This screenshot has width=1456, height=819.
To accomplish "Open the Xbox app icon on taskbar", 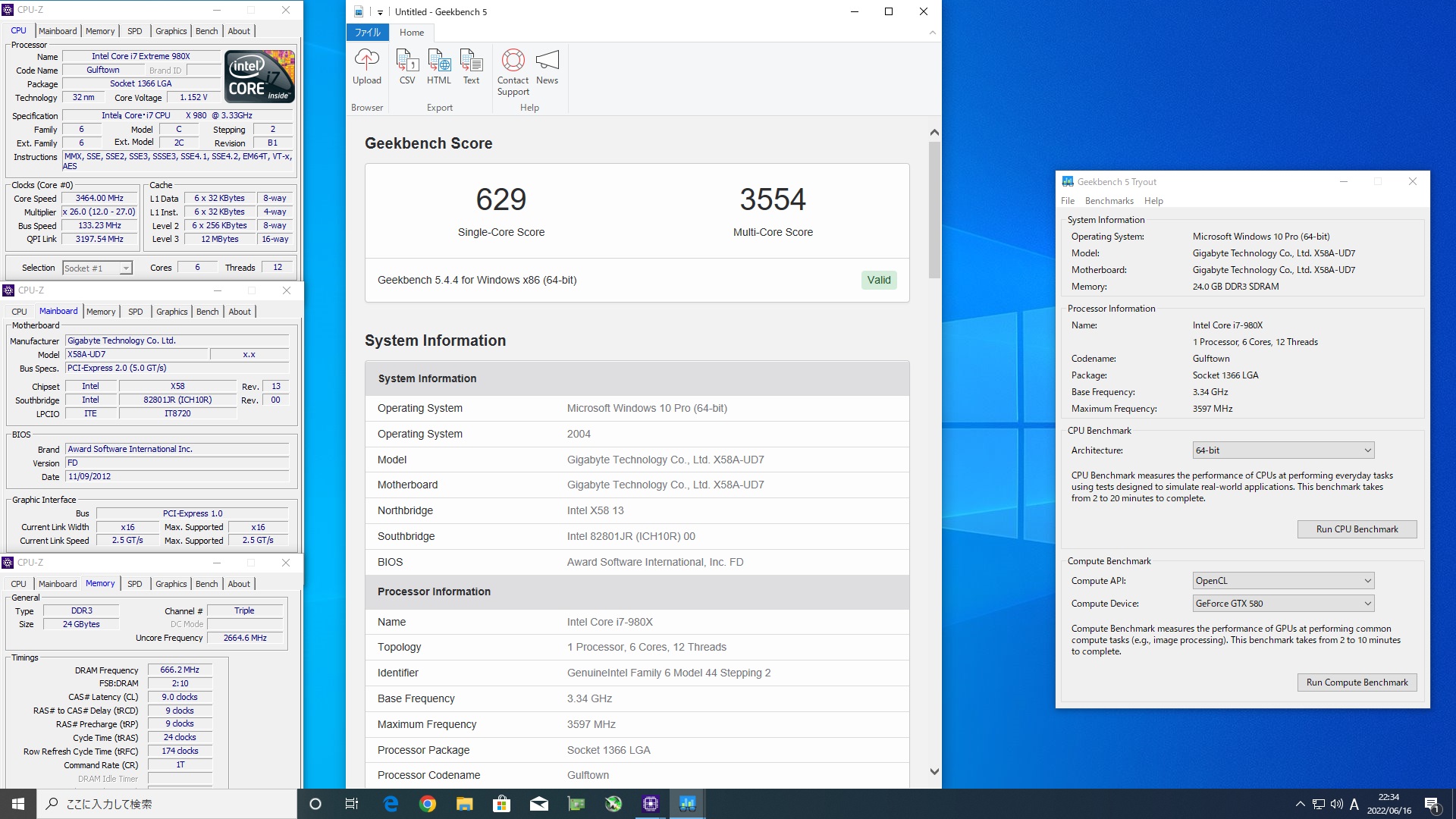I will (613, 804).
